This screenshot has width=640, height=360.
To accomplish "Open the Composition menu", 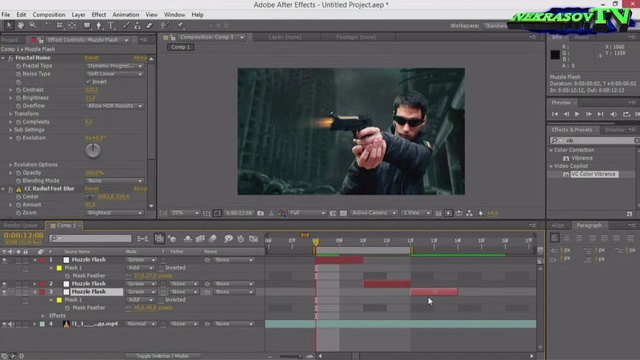I will click(x=49, y=15).
